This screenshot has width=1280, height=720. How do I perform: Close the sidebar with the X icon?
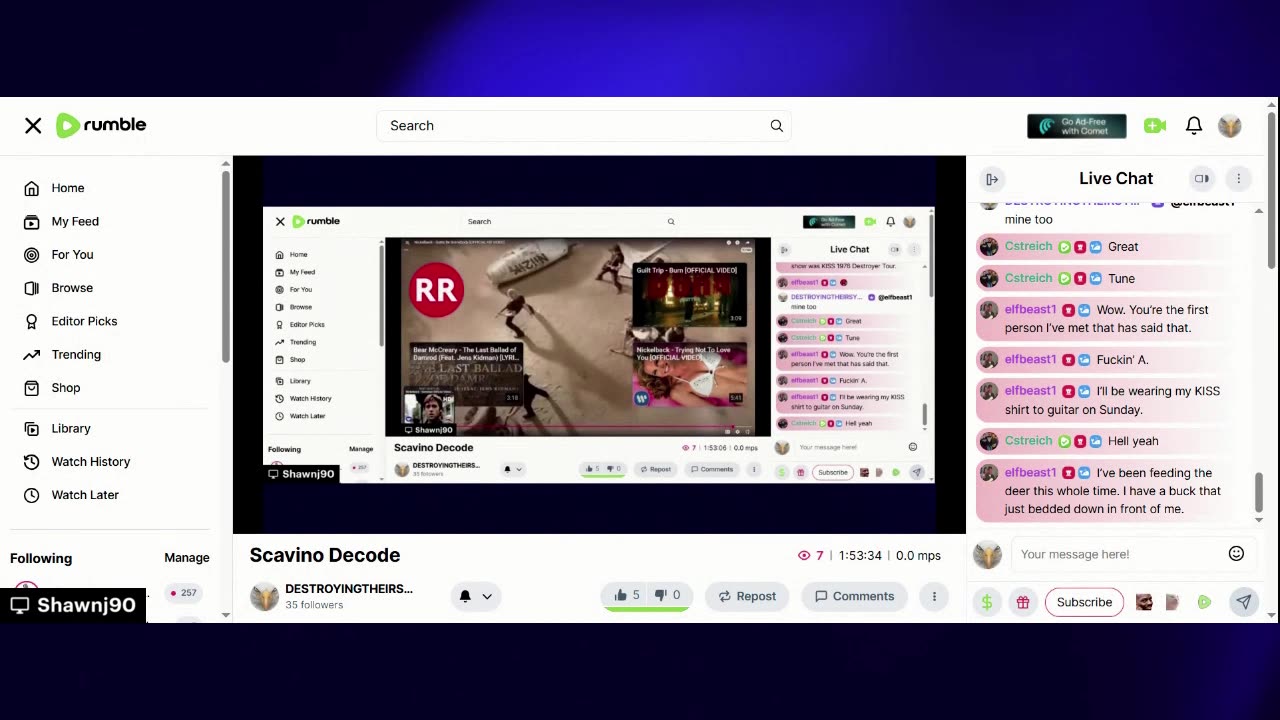coord(33,125)
